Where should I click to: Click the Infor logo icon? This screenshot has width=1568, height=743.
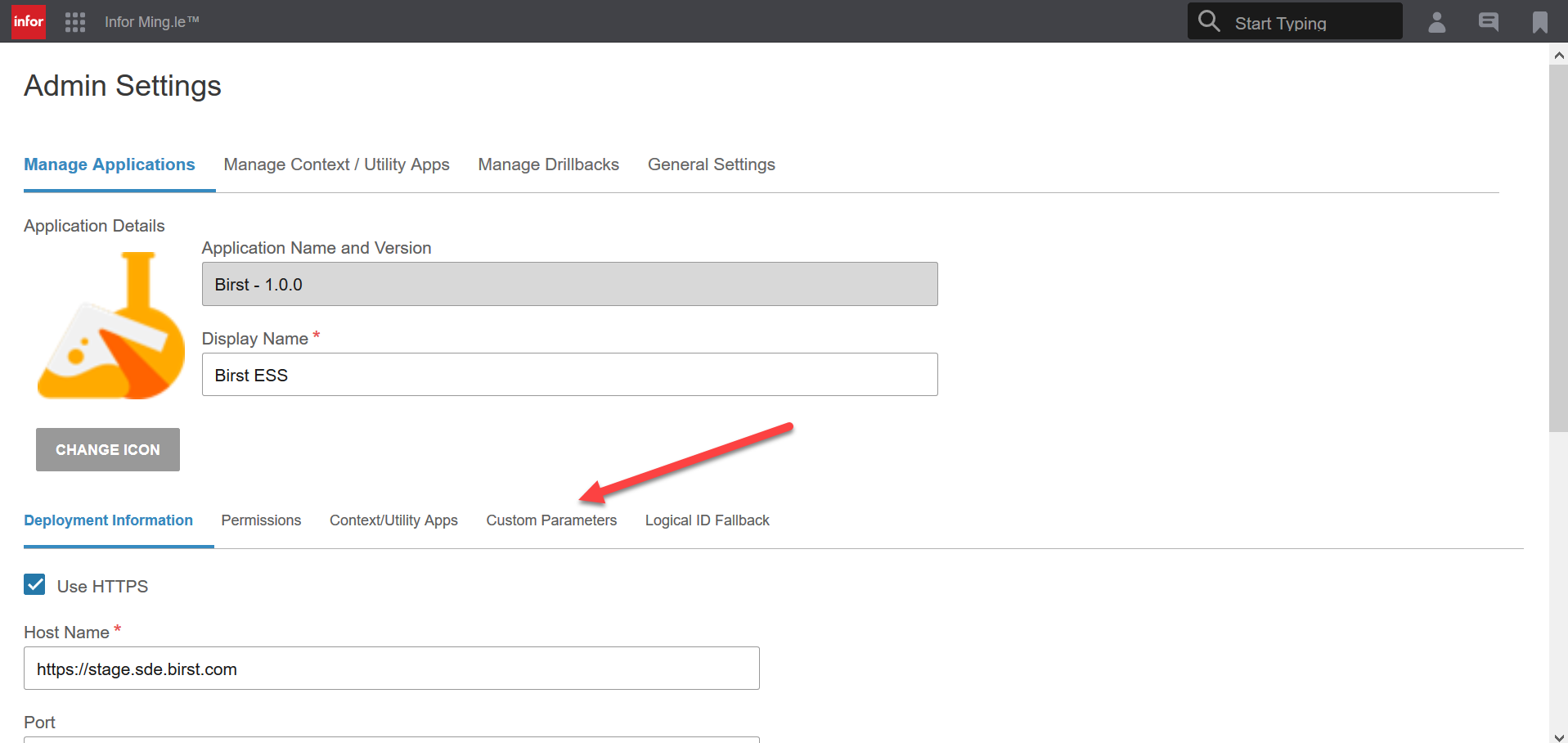click(x=29, y=21)
